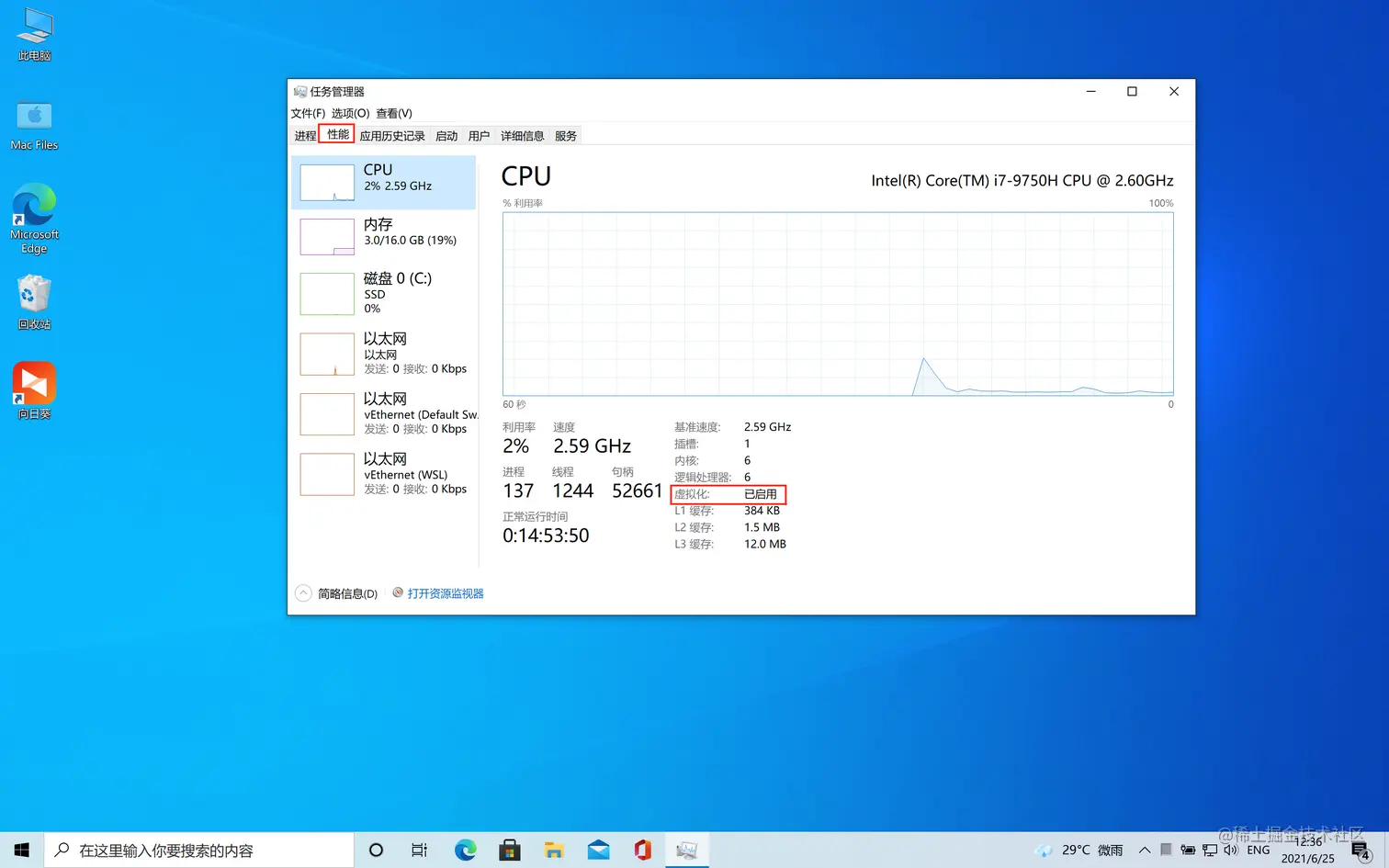The height and width of the screenshot is (868, 1389).
Task: Select the 内存 performance item
Action: coord(384,236)
